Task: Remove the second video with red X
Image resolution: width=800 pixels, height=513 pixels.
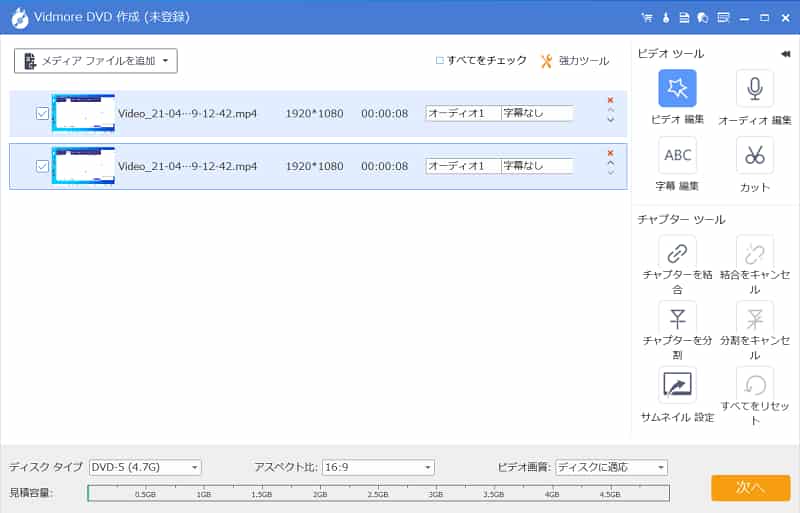Action: pyautogui.click(x=610, y=153)
